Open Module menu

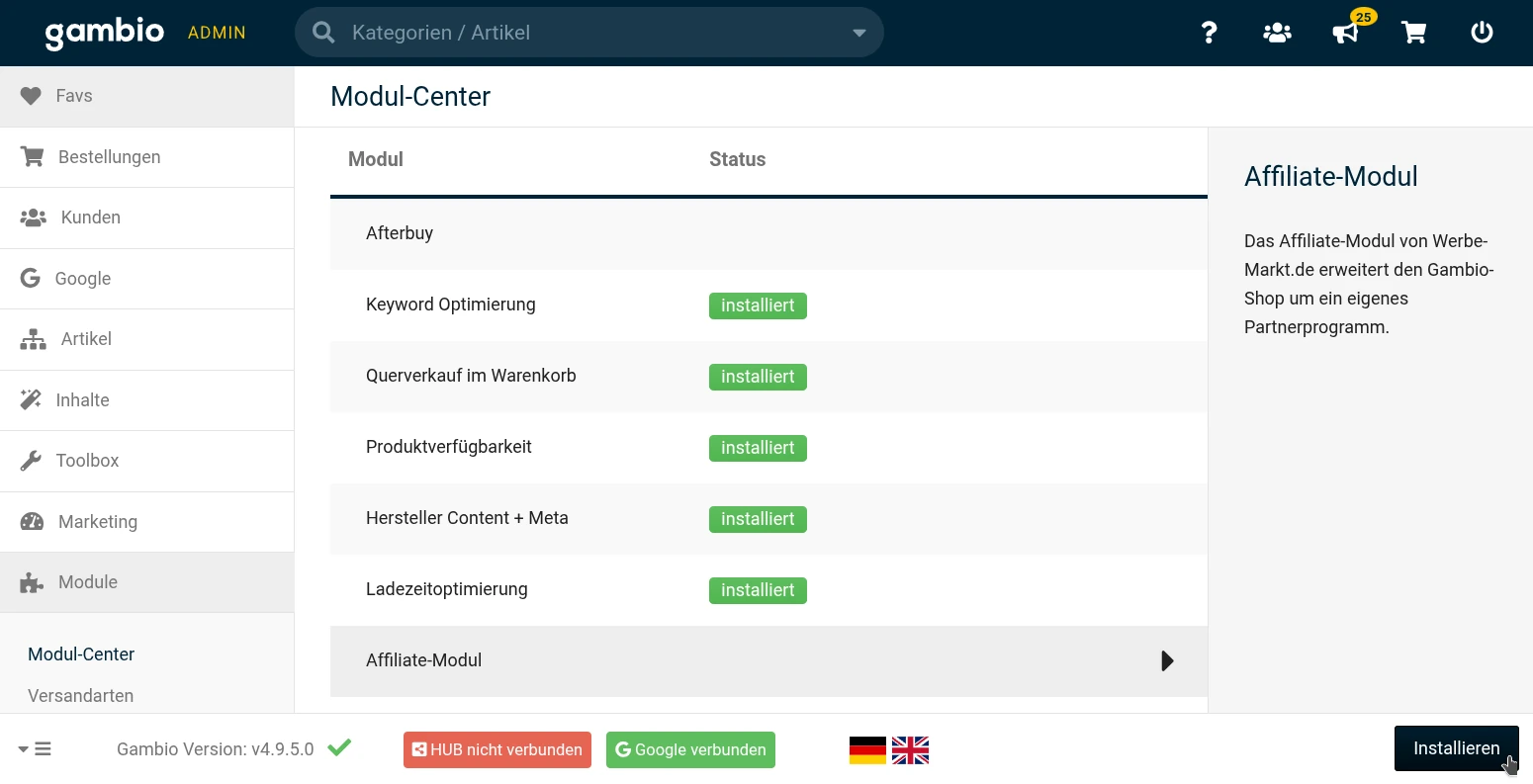[x=147, y=582]
